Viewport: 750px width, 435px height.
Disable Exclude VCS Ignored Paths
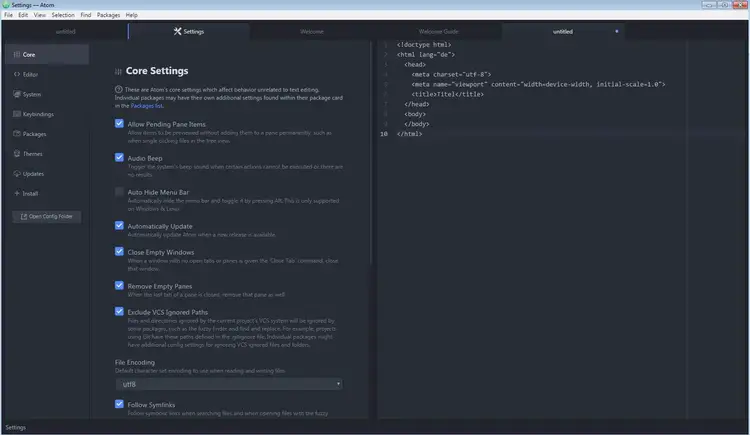point(119,312)
